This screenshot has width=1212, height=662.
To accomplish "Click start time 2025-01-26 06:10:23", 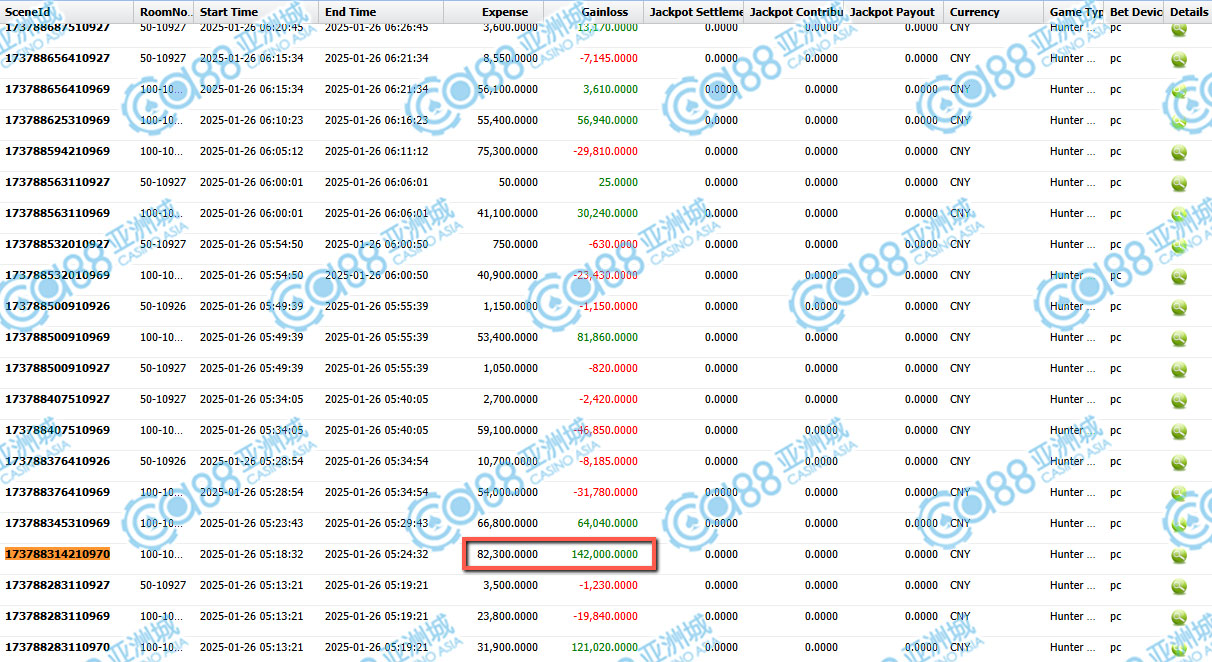I will tap(251, 120).
